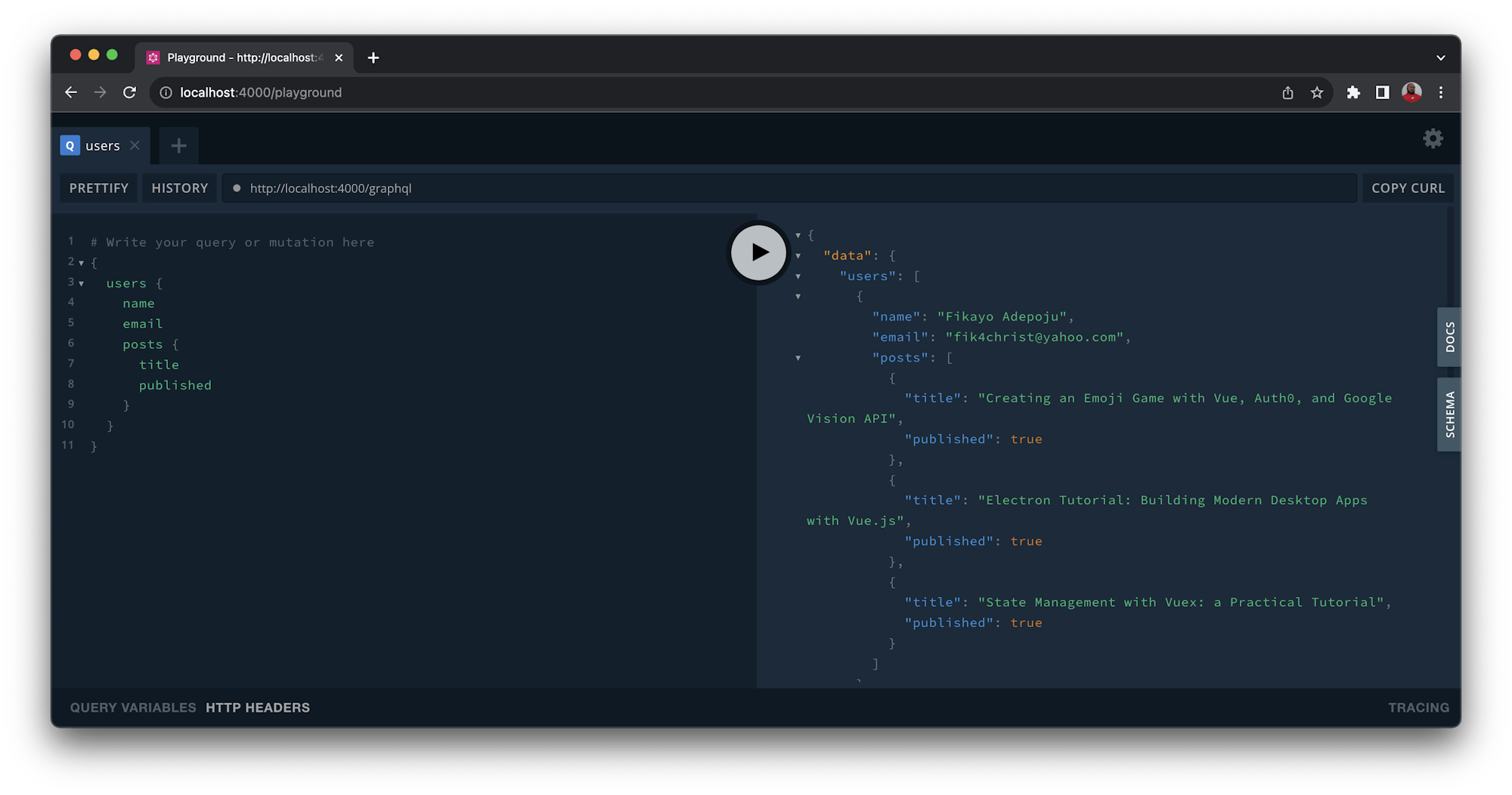Collapse the posts array in the response
The image size is (1512, 795).
(799, 358)
